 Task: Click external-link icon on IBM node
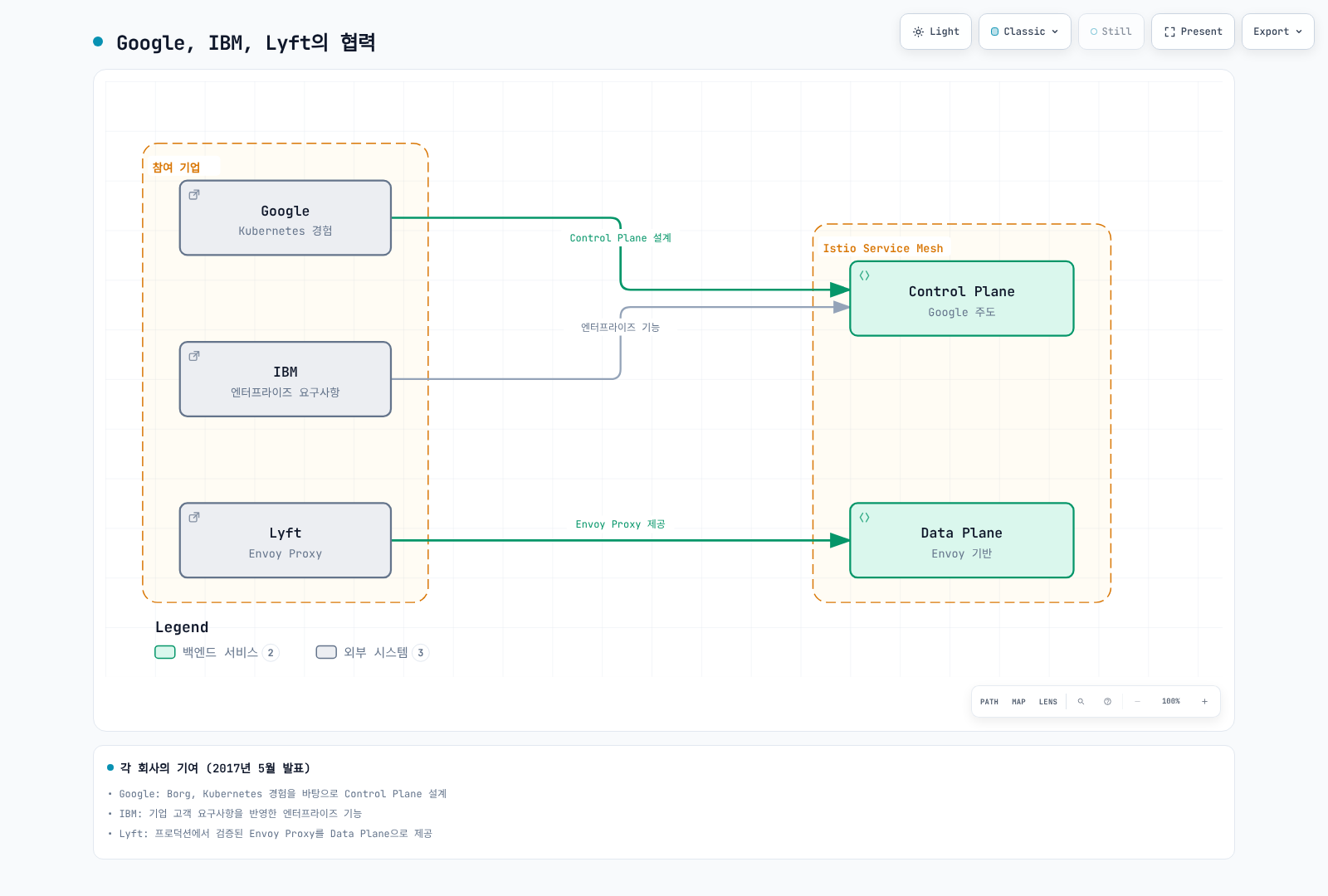pyautogui.click(x=194, y=356)
